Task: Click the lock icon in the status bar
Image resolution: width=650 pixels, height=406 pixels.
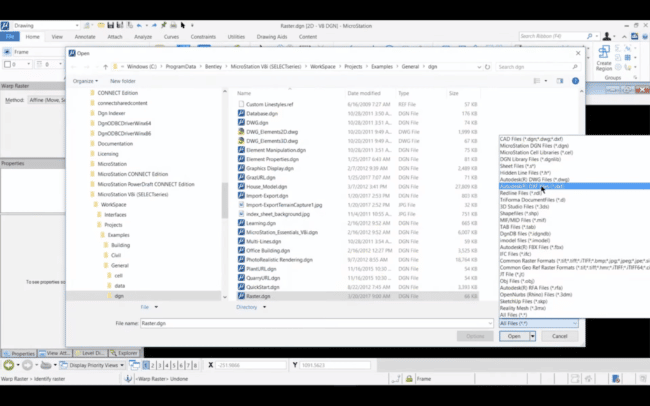Action: point(409,379)
